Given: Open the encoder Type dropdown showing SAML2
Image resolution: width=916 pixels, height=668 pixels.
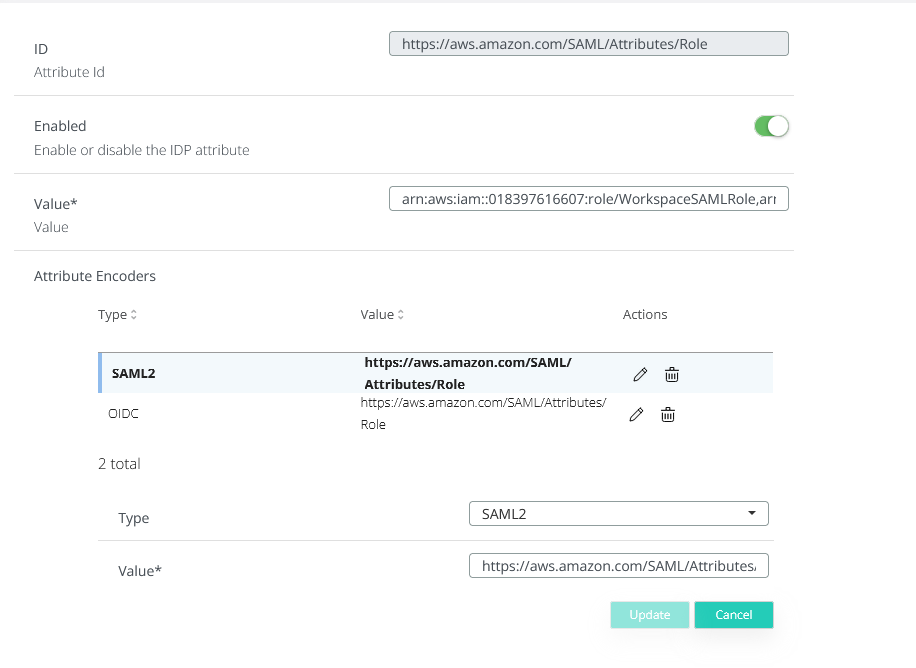Looking at the screenshot, I should point(618,514).
